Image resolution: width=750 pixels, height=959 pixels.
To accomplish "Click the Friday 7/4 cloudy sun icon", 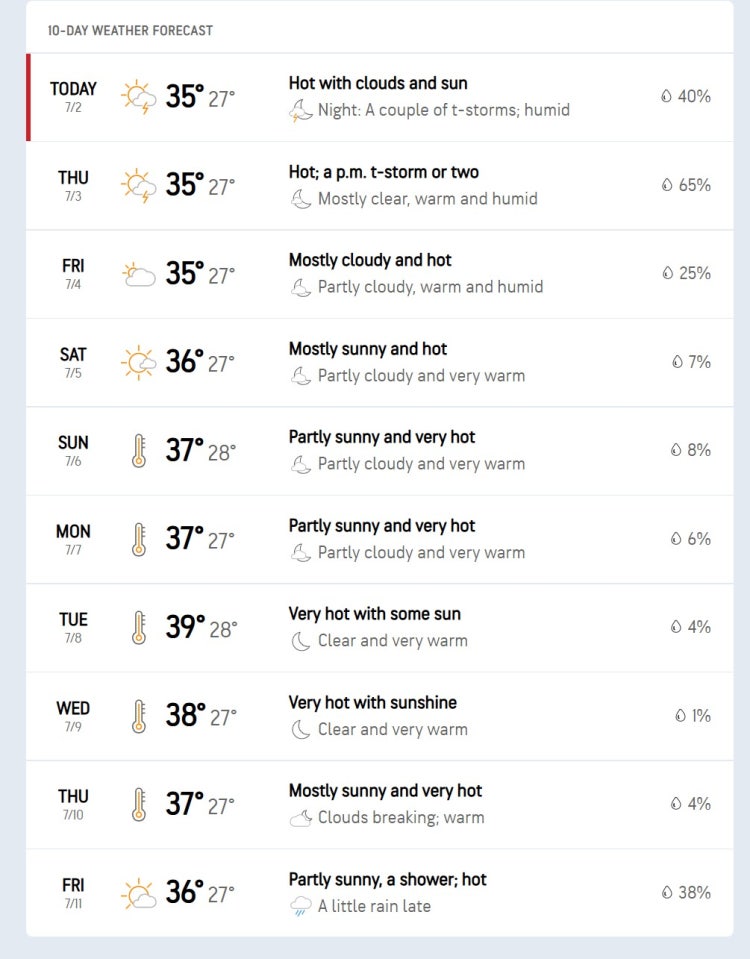I will click(x=138, y=274).
